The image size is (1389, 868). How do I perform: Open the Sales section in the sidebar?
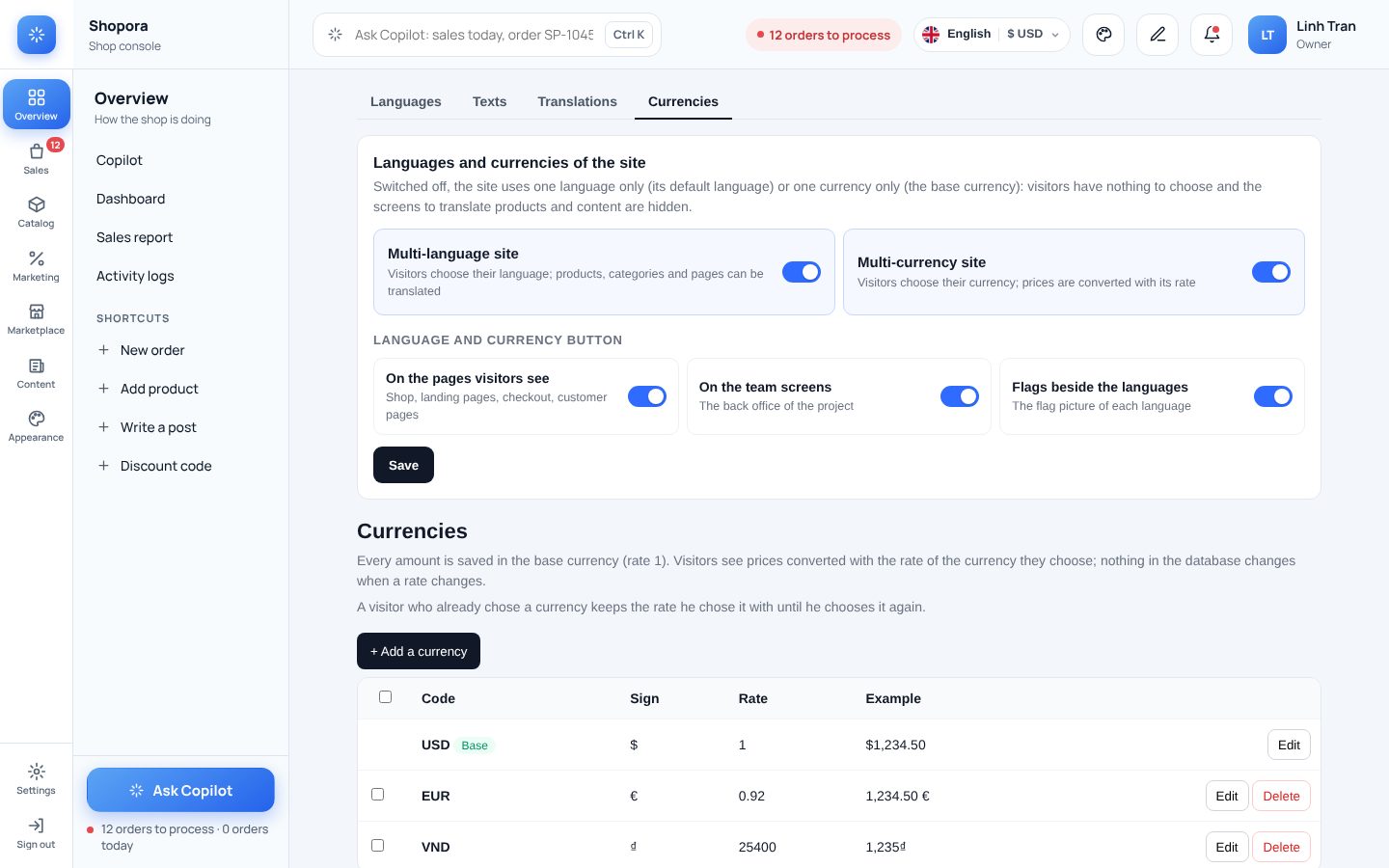(x=36, y=158)
